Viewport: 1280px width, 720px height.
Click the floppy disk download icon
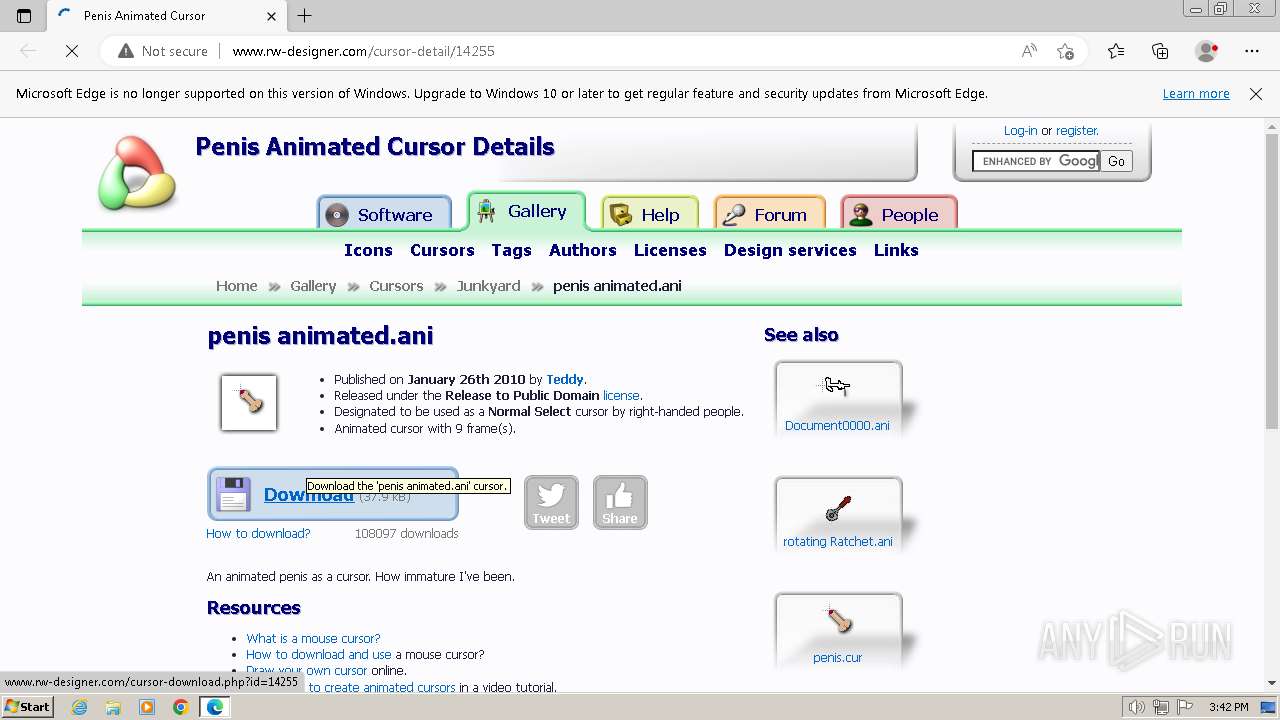coord(233,494)
